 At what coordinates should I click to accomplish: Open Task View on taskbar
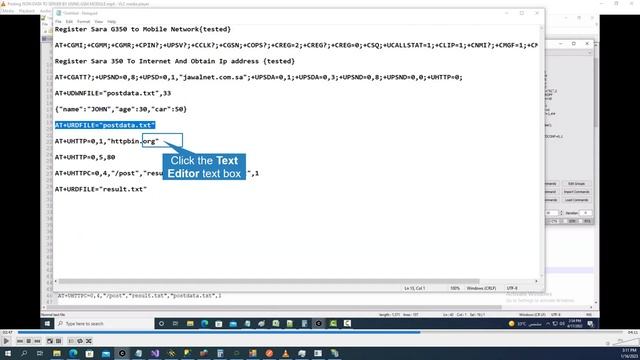pyautogui.click(x=40, y=353)
